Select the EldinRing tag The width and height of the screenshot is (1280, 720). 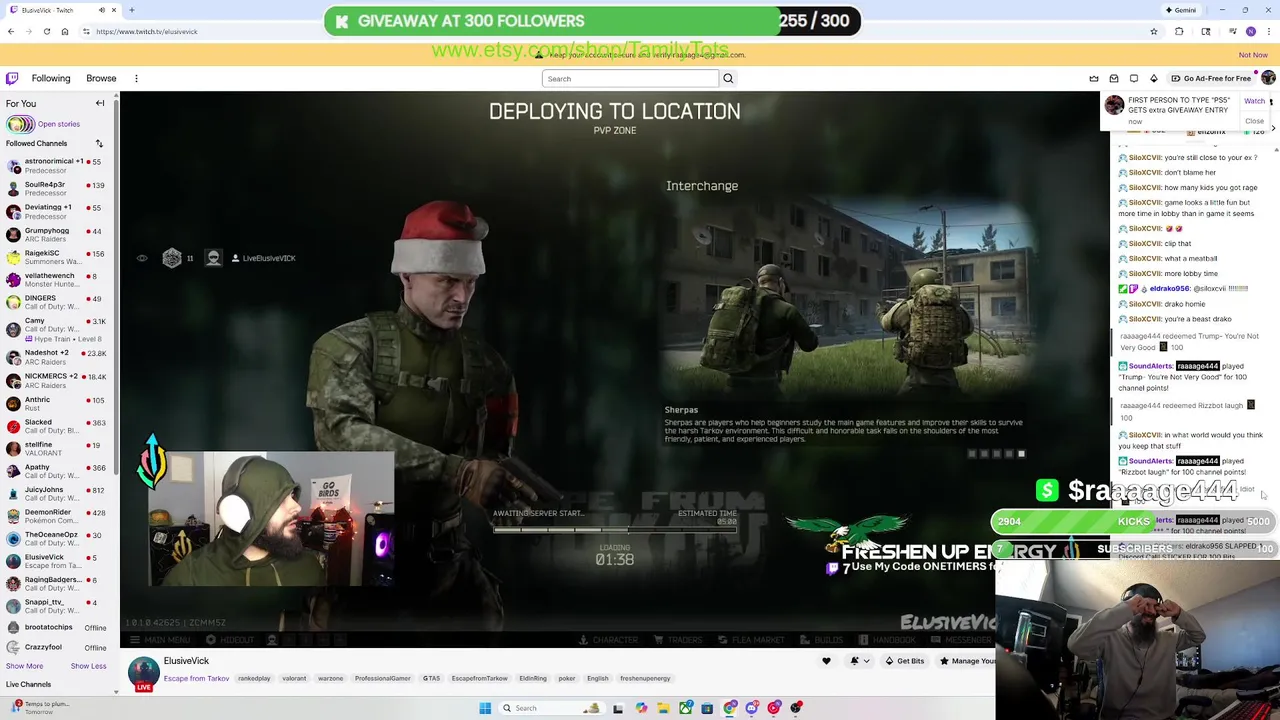click(x=532, y=678)
